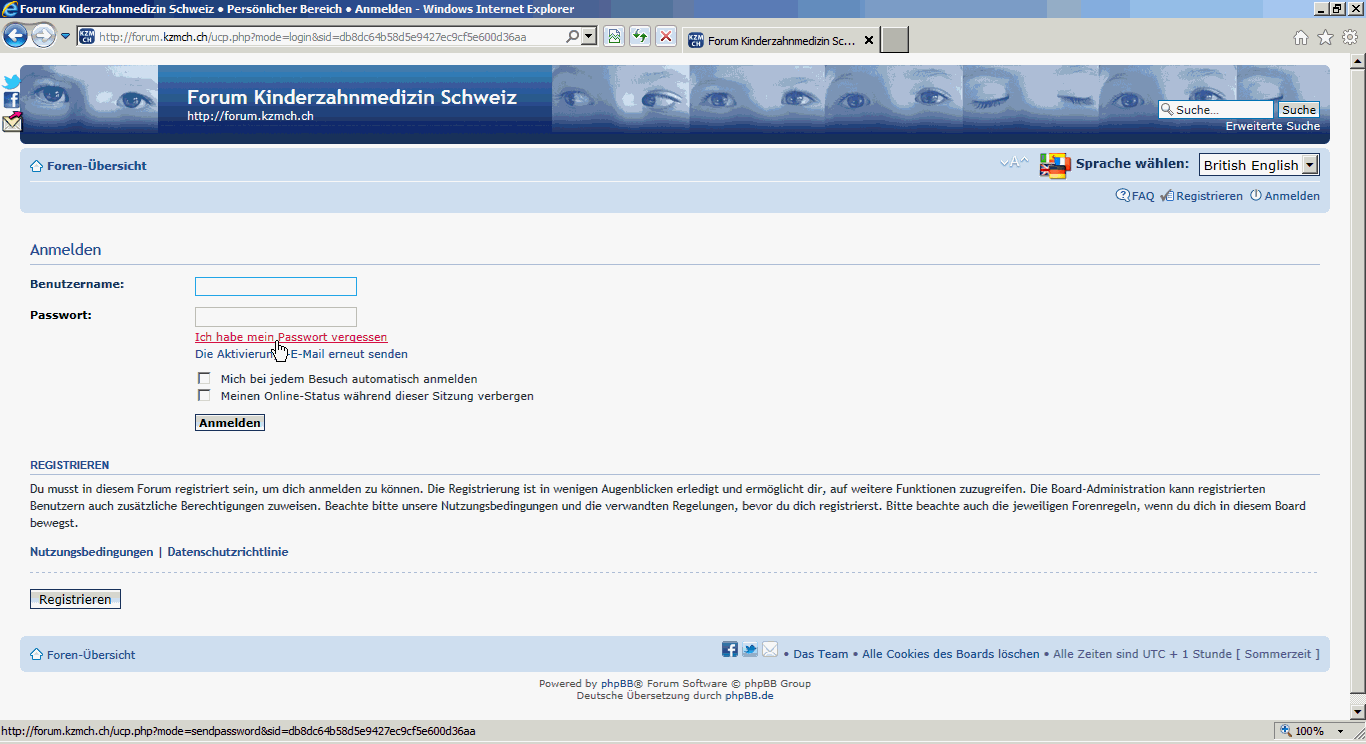Click the email envelope icon in the footer
Screen dimensions: 1366x744
point(770,650)
